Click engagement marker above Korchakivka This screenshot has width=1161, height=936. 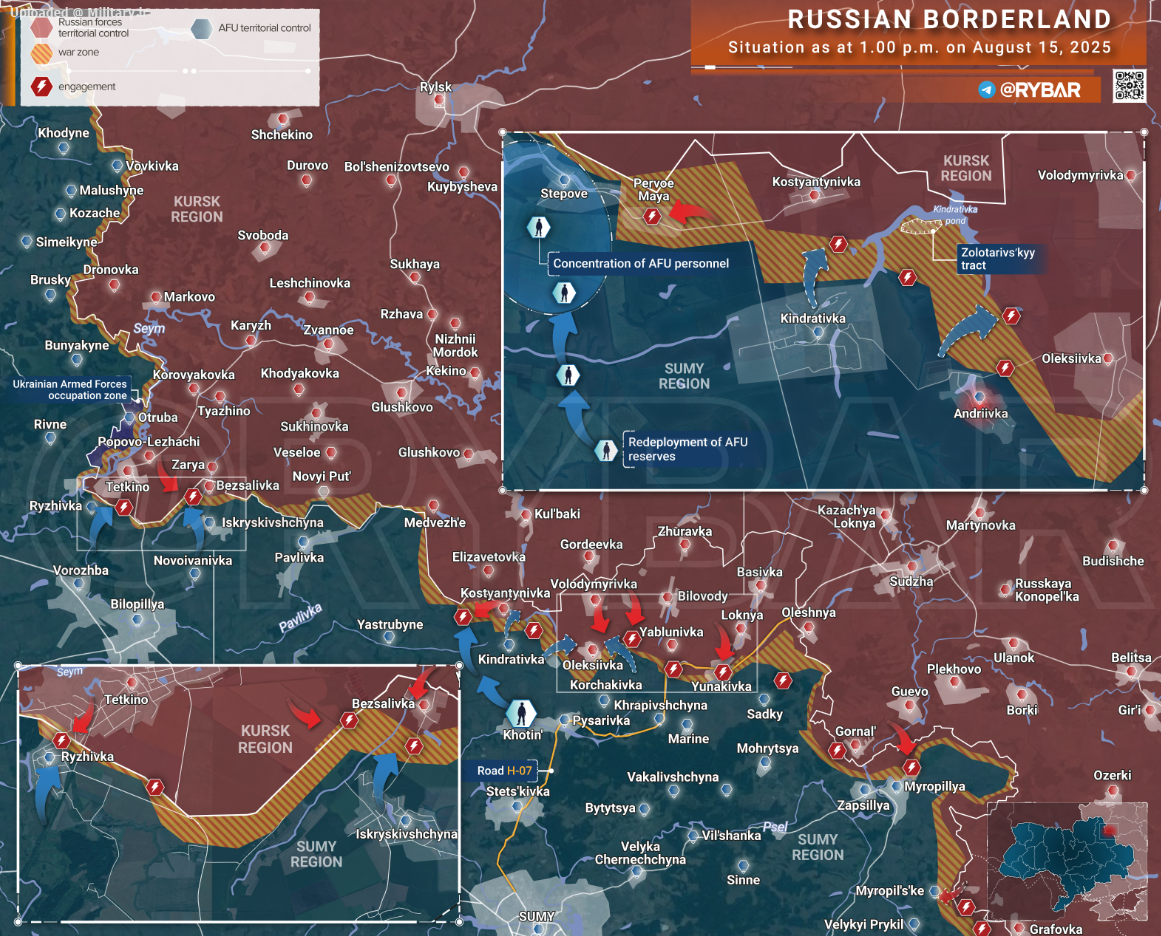pyautogui.click(x=673, y=669)
